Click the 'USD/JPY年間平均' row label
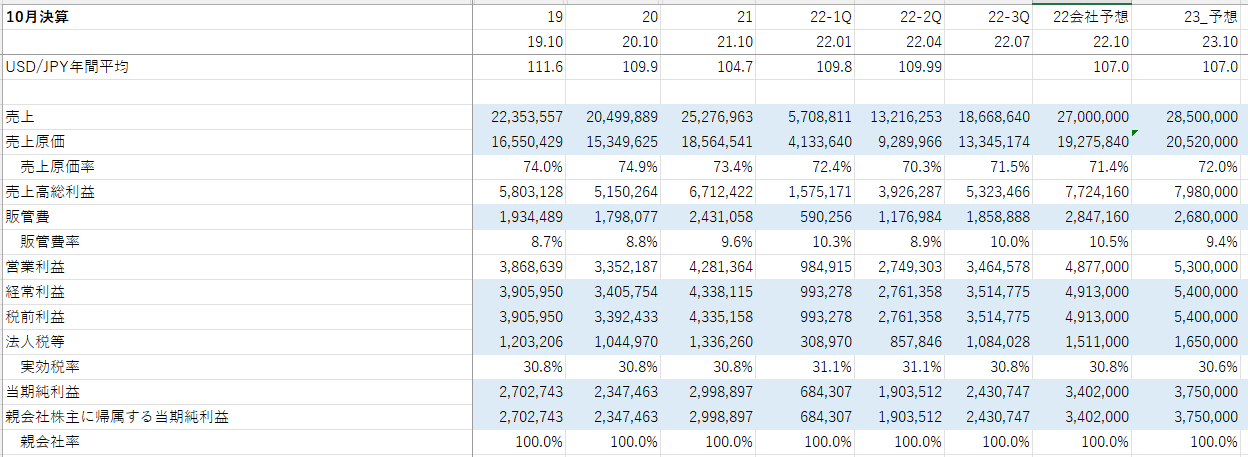Image resolution: width=1248 pixels, height=457 pixels. [x=237, y=67]
